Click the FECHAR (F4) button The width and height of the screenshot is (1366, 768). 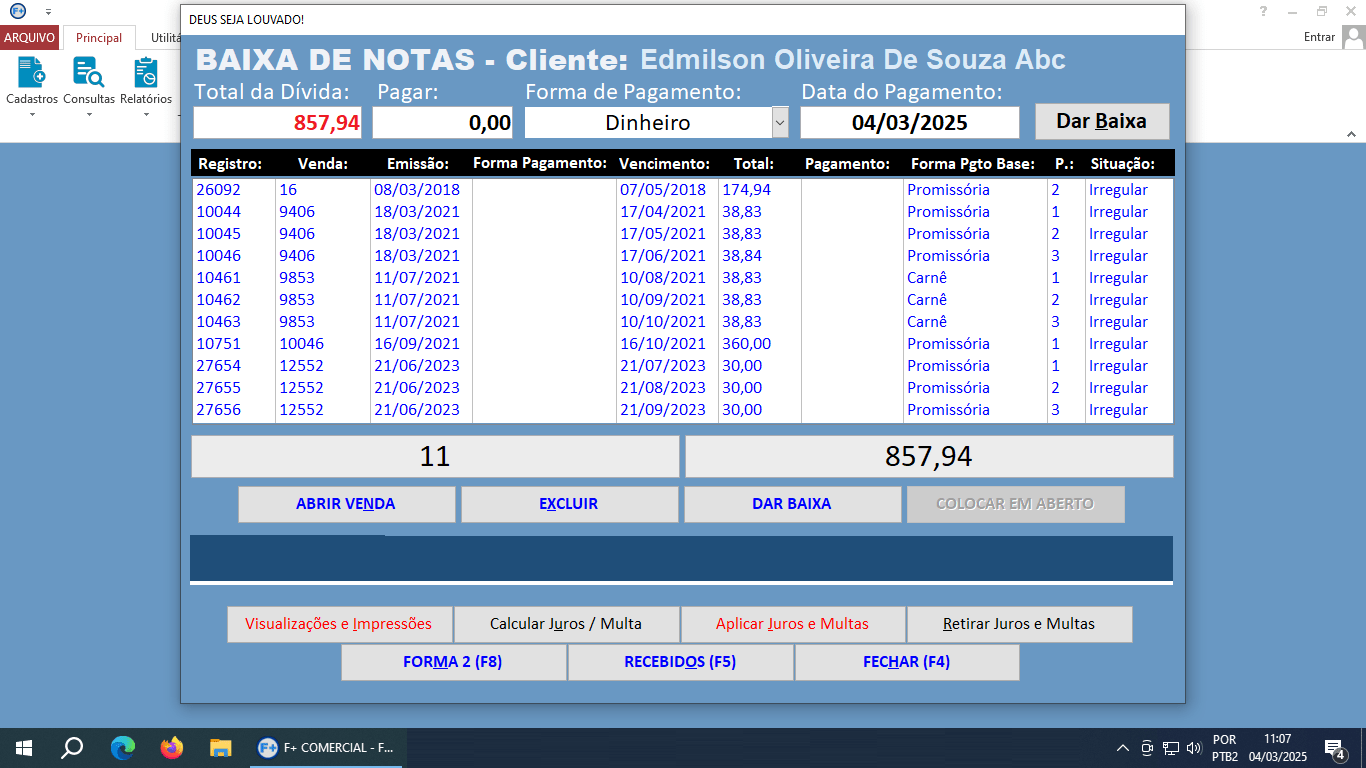906,662
